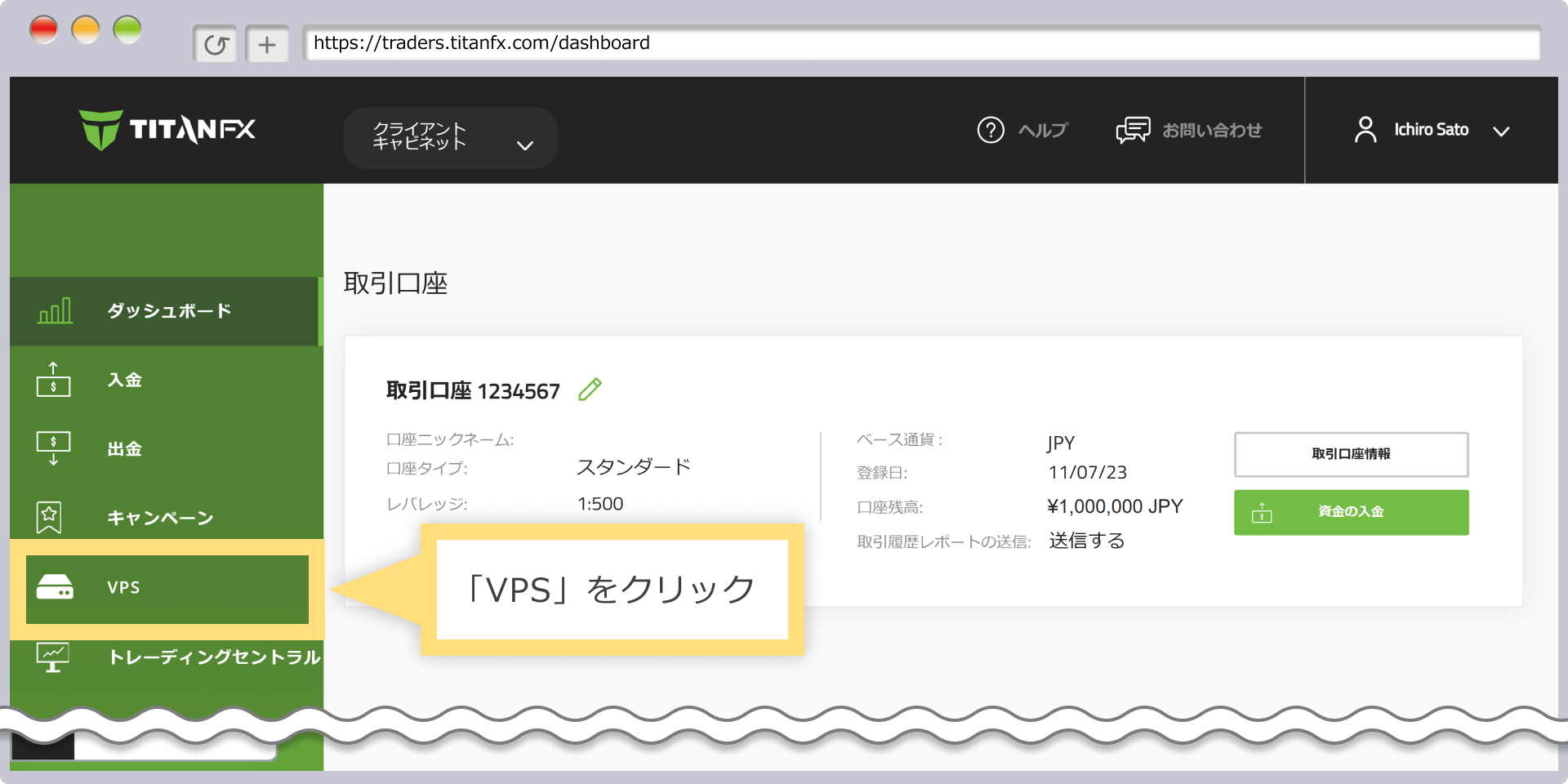
Task: Click the withdrawal 出金 icon
Action: coord(53,448)
